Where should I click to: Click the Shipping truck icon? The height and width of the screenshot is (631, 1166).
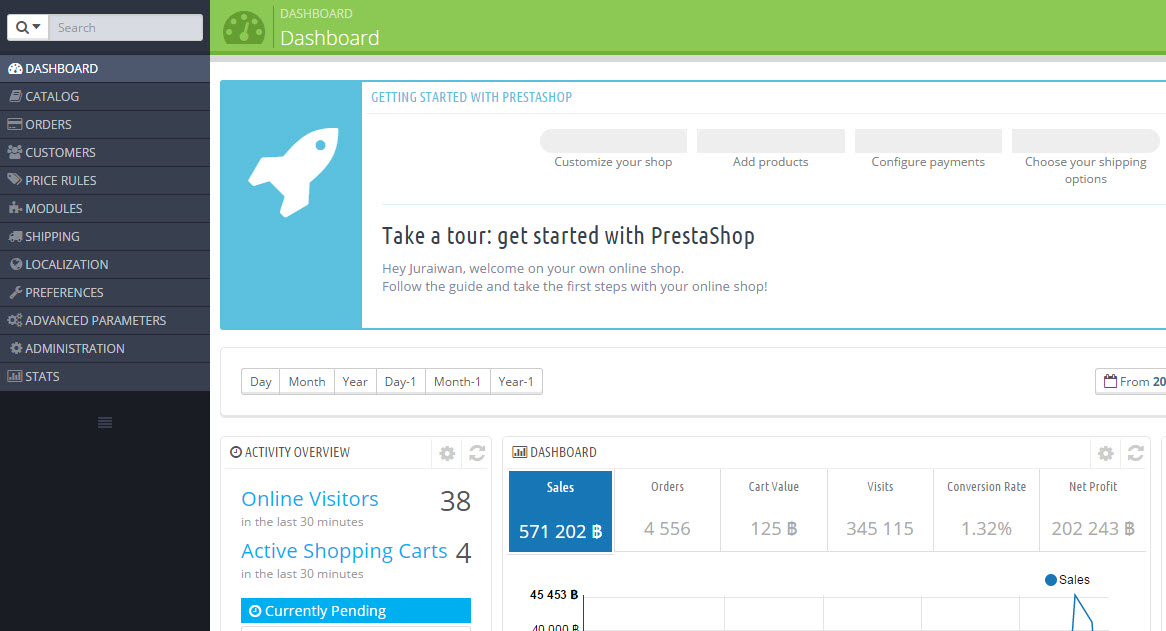[x=15, y=236]
